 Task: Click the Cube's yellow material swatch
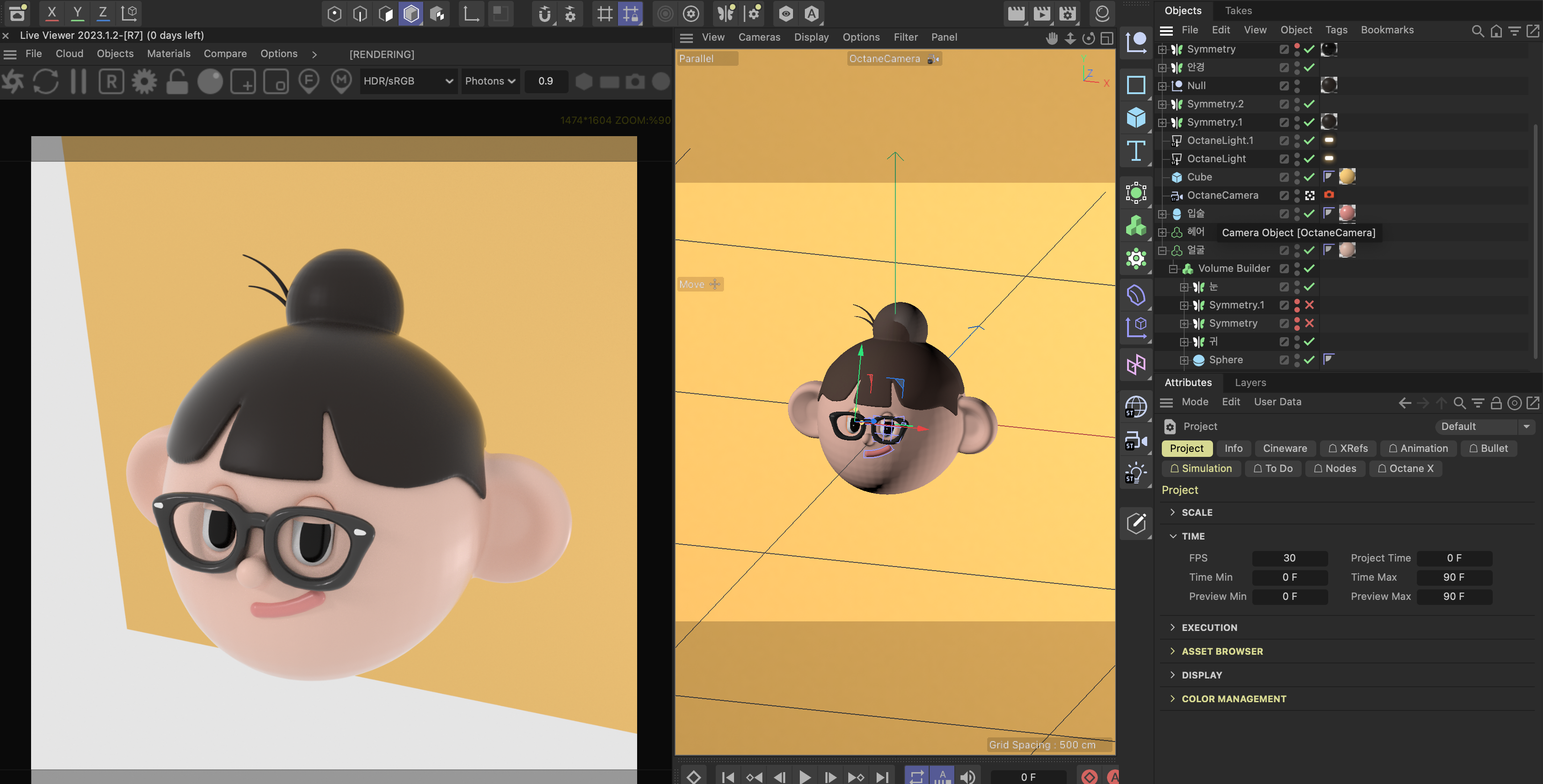(1346, 176)
